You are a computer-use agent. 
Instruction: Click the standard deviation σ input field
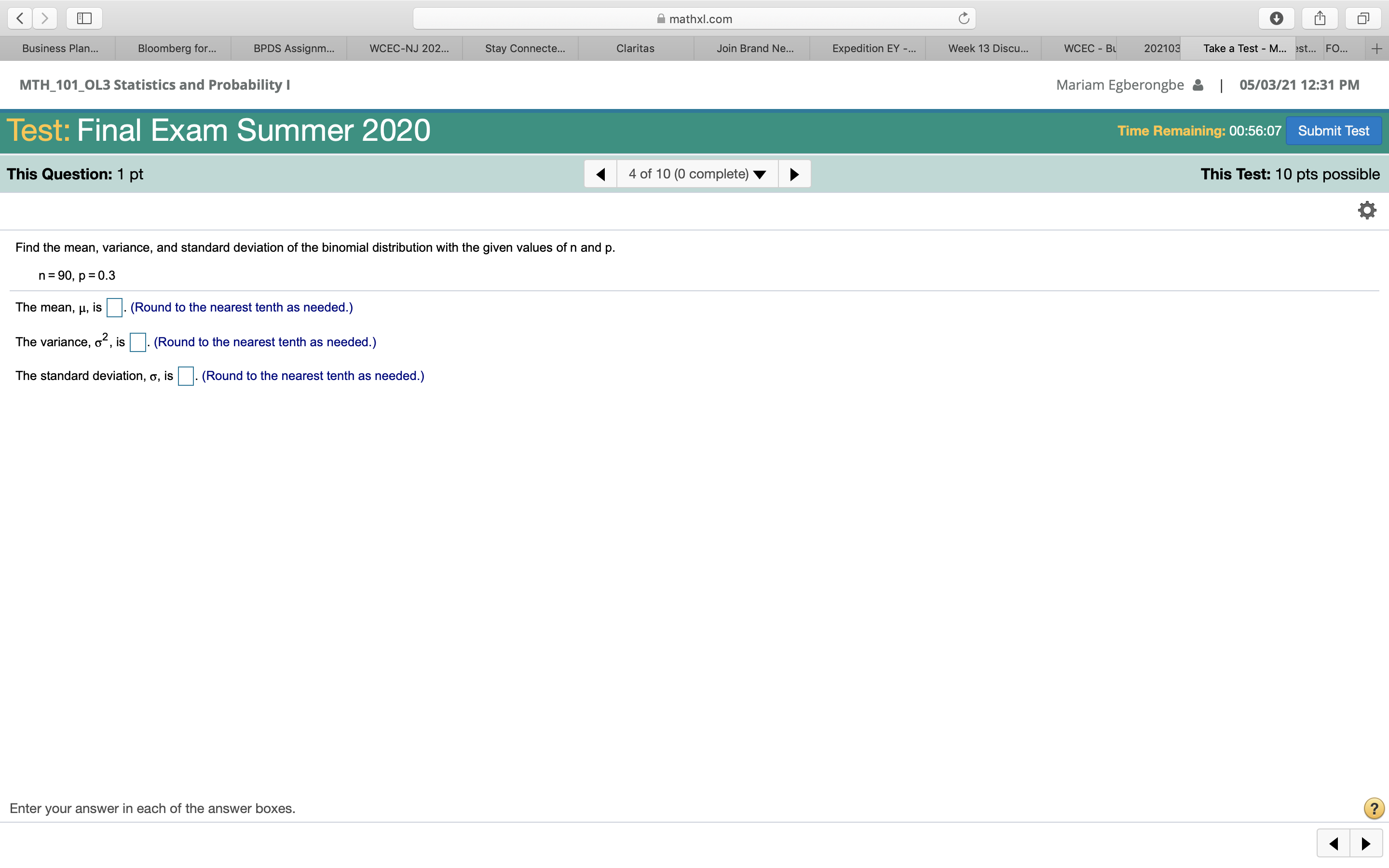click(186, 376)
